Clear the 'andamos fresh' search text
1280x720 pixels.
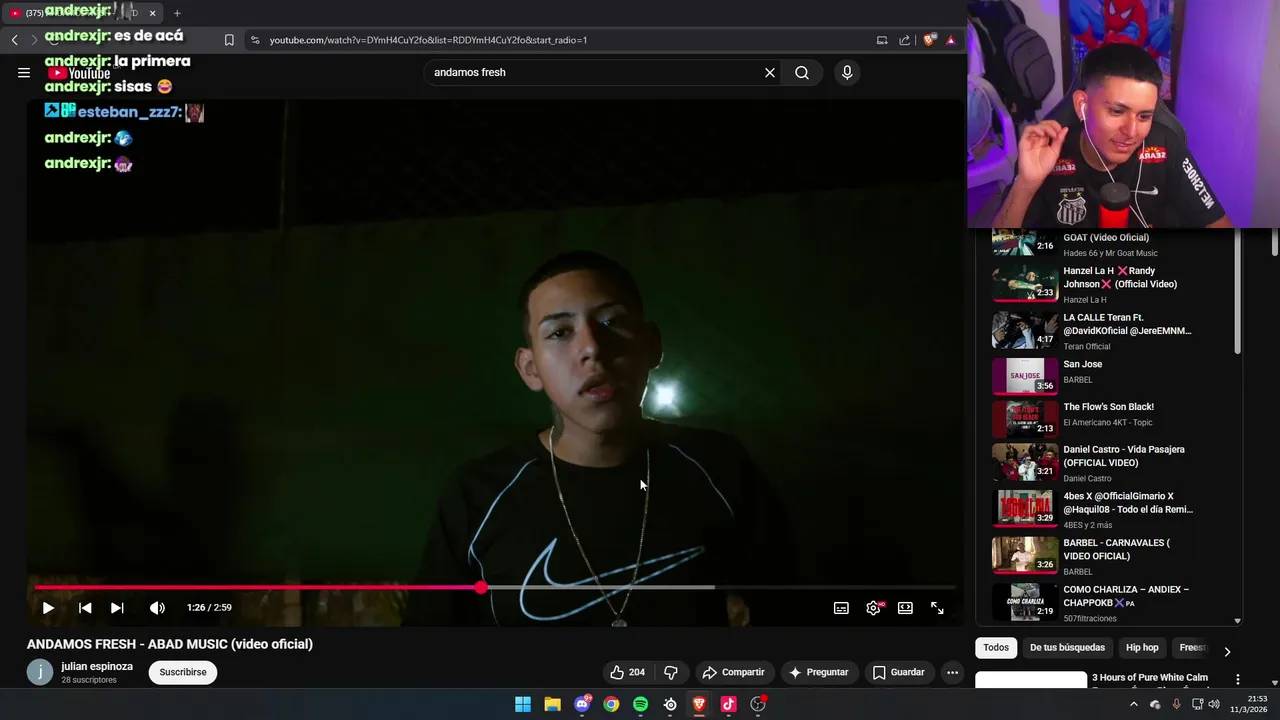coord(770,72)
